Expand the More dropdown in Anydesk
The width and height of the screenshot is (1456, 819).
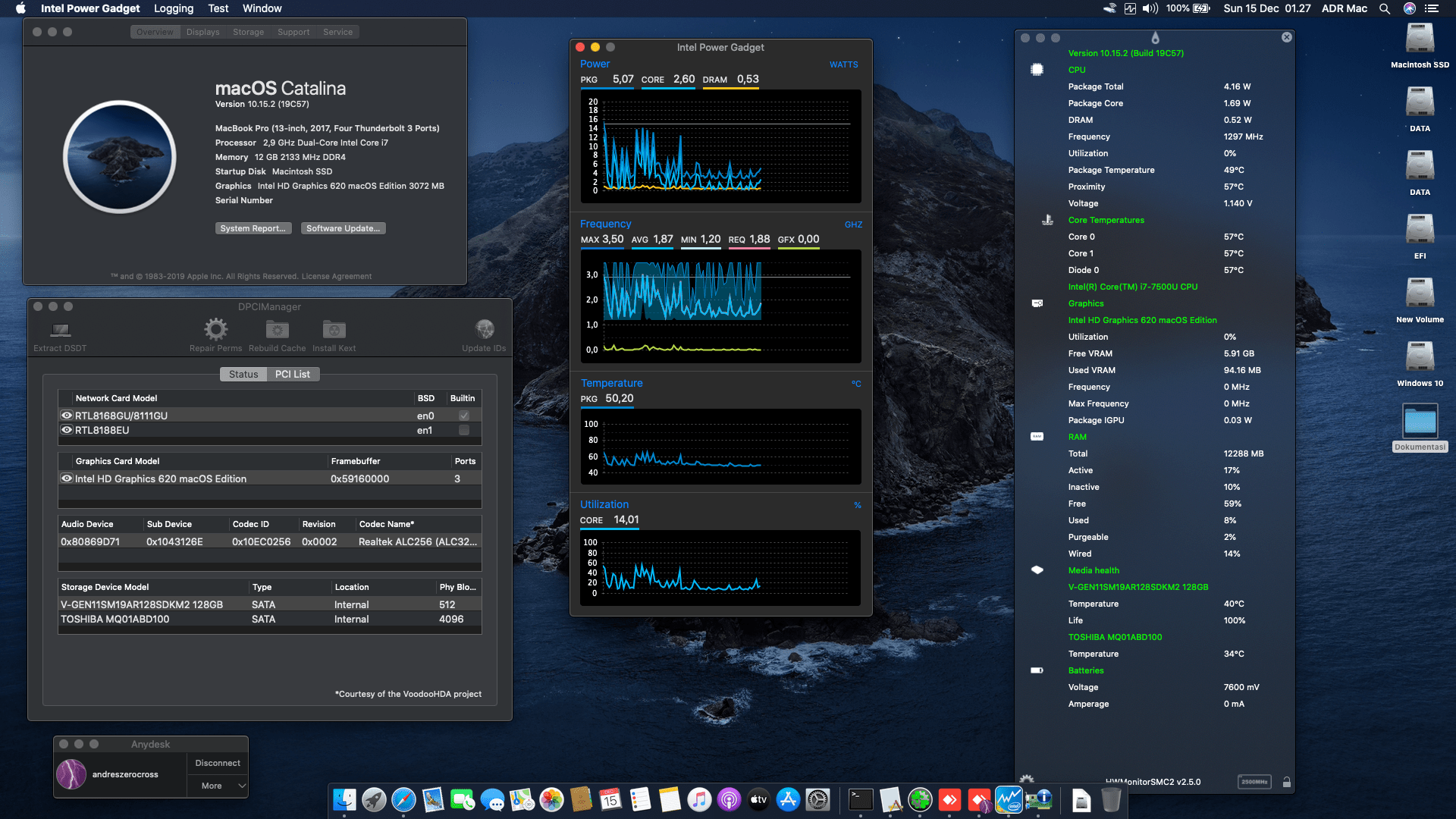[x=218, y=786]
